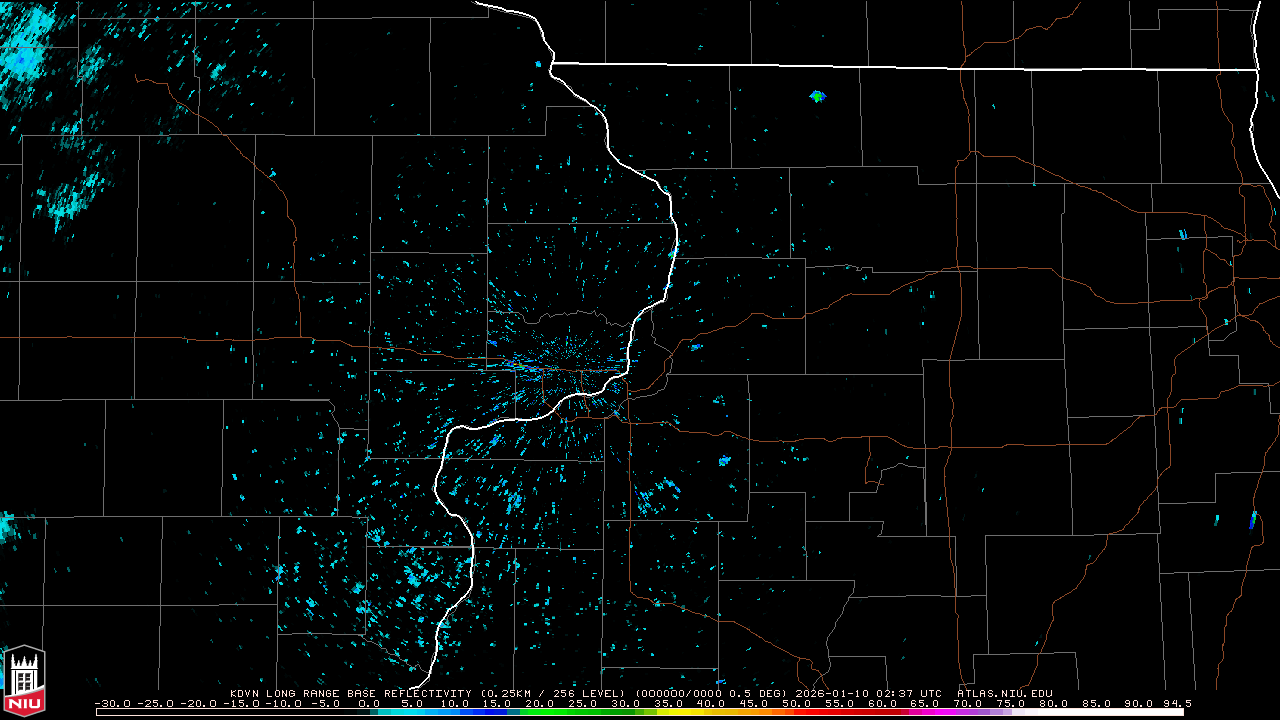
Task: Click the NIU logo in the corner
Action: coord(24,682)
